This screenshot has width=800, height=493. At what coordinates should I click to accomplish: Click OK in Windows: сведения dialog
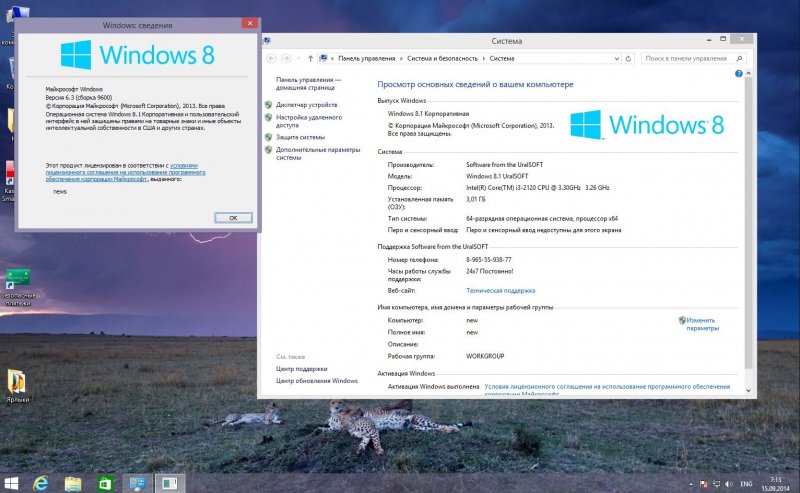[x=233, y=218]
